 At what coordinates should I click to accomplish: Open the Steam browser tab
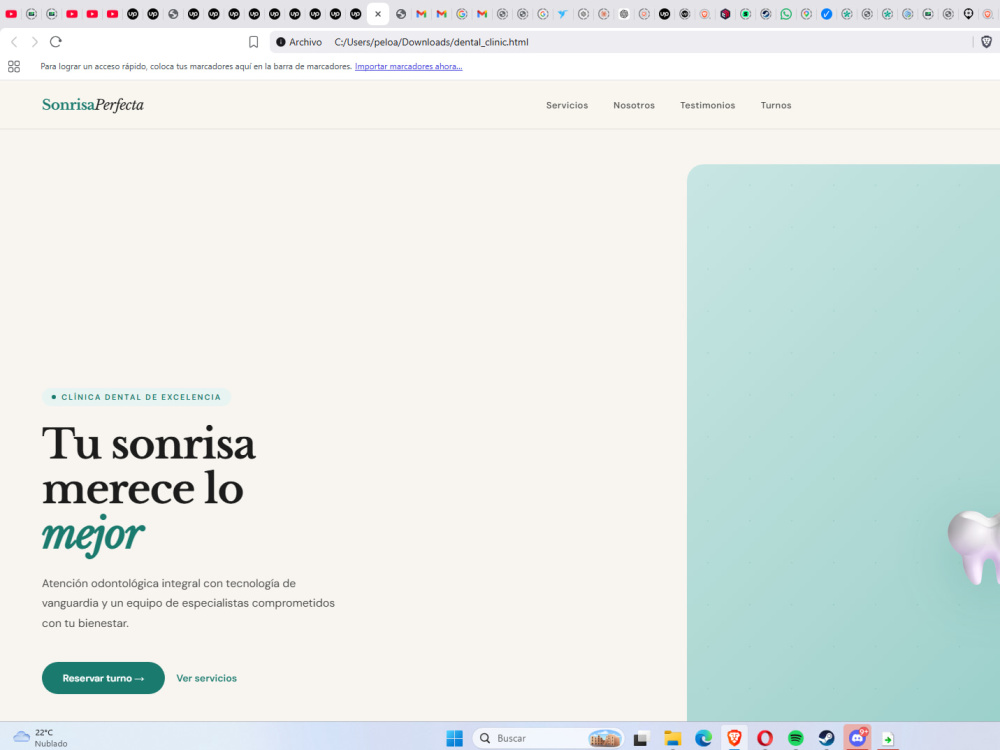pos(765,14)
